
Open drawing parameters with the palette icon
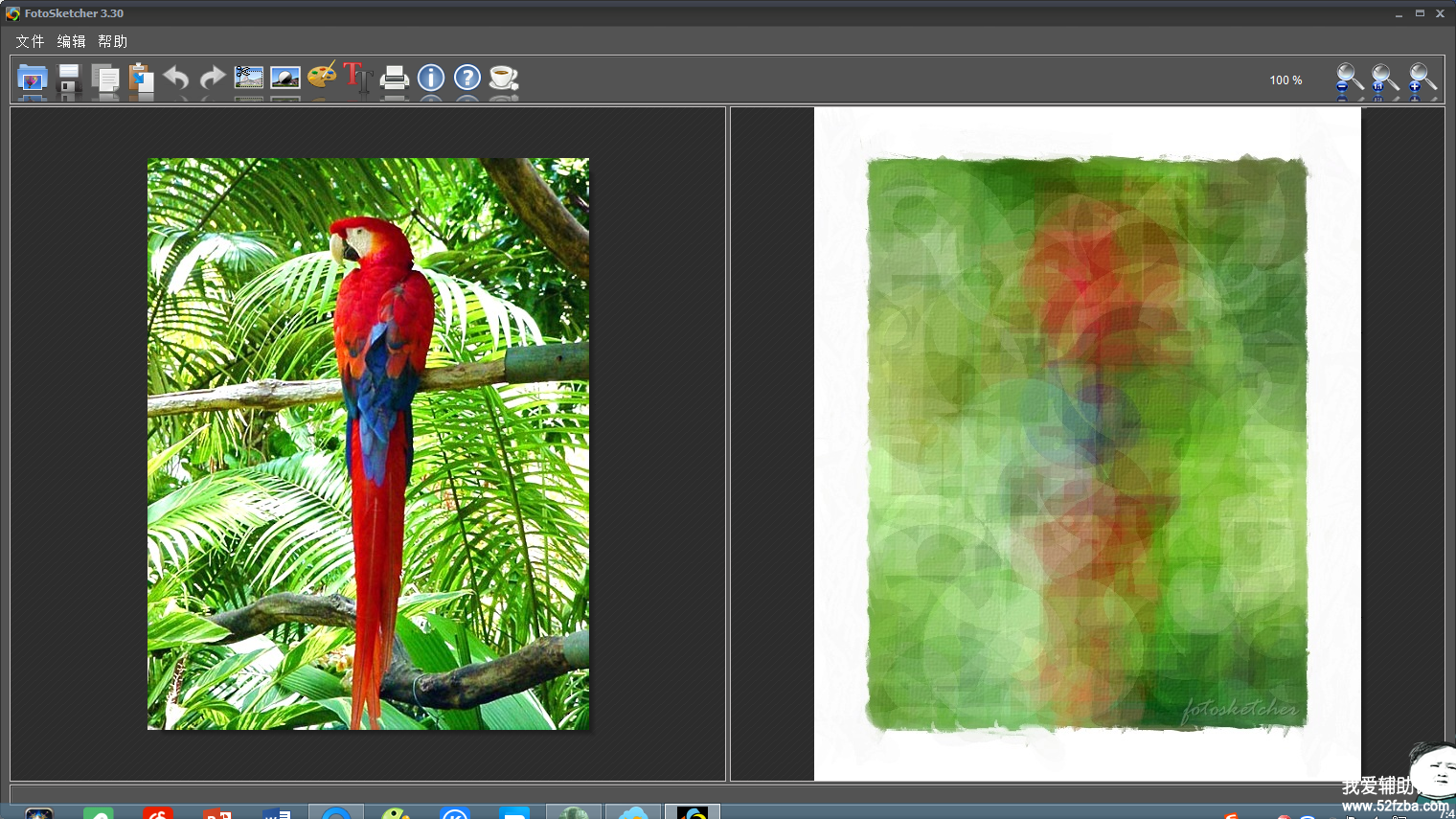pos(322,76)
